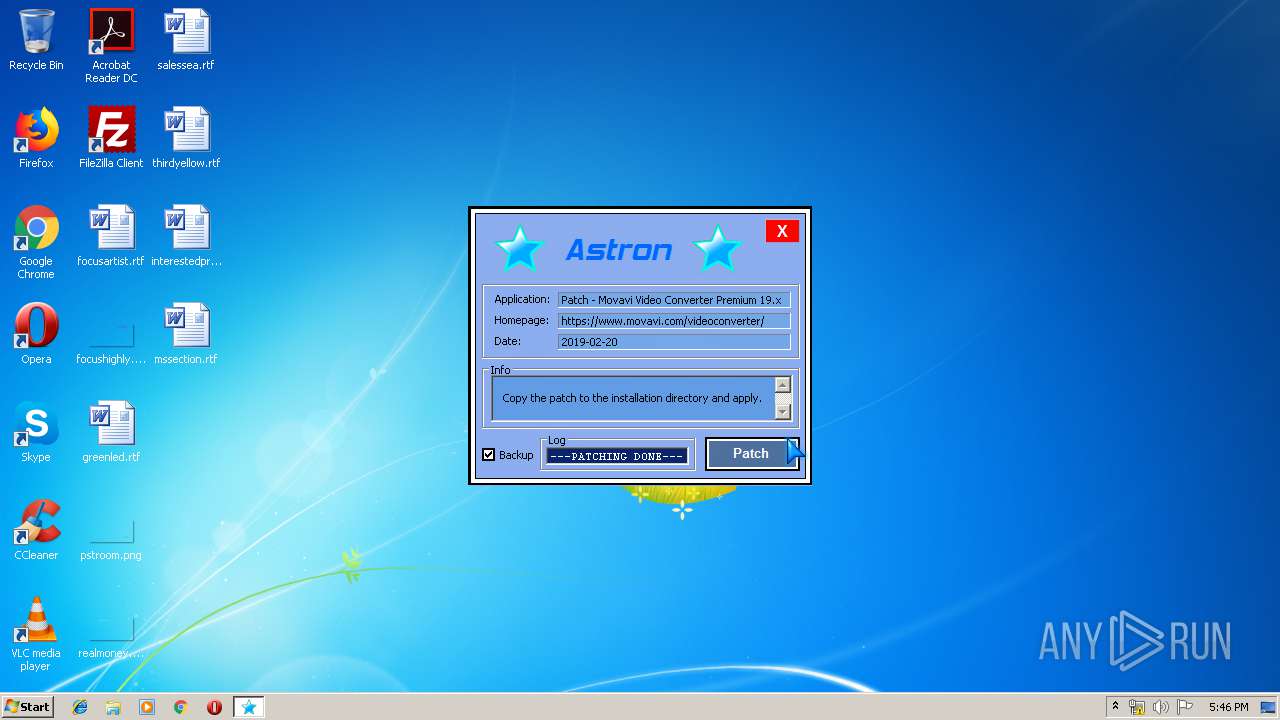Click the PATCHING DONE log text

coord(617,456)
